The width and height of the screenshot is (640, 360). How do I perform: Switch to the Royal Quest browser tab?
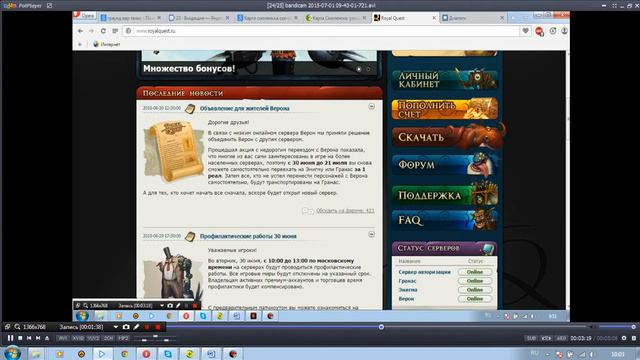click(405, 18)
